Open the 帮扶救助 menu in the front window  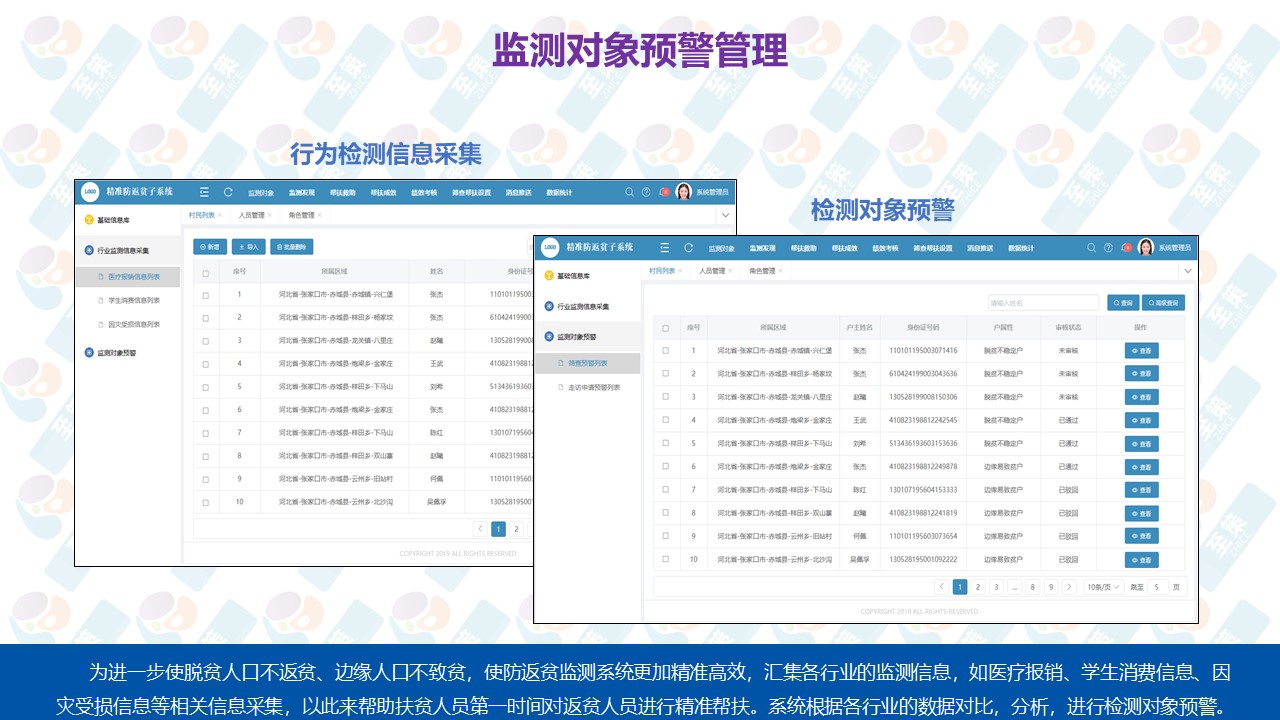(803, 248)
